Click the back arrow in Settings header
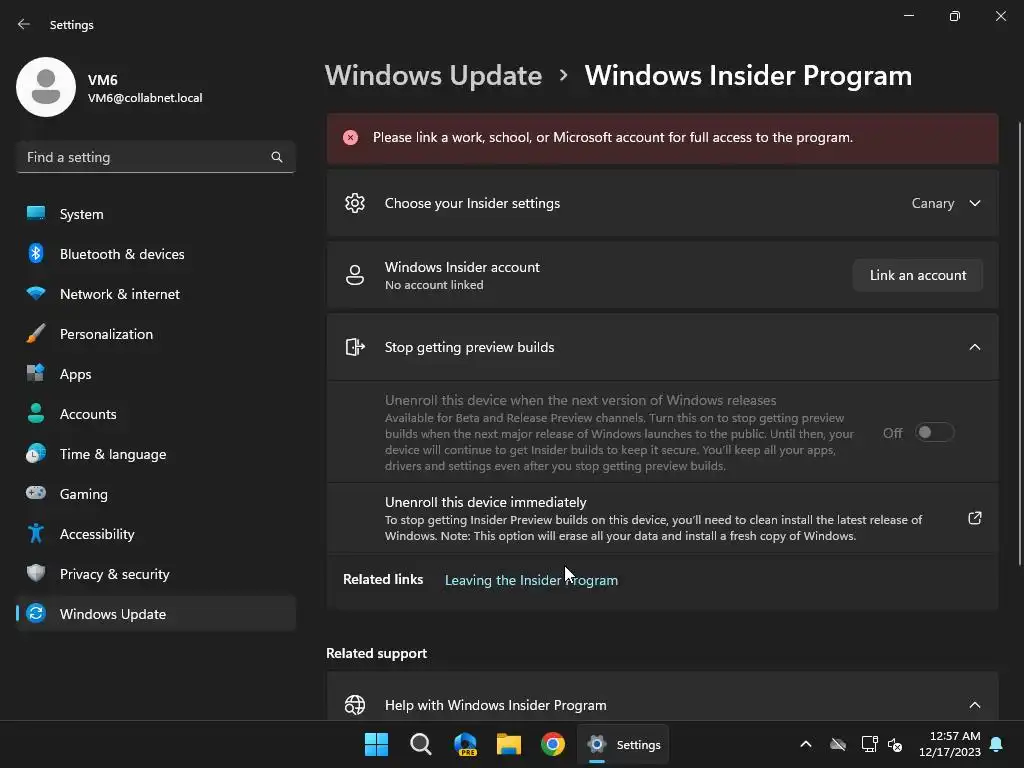The image size is (1024, 768). tap(24, 24)
